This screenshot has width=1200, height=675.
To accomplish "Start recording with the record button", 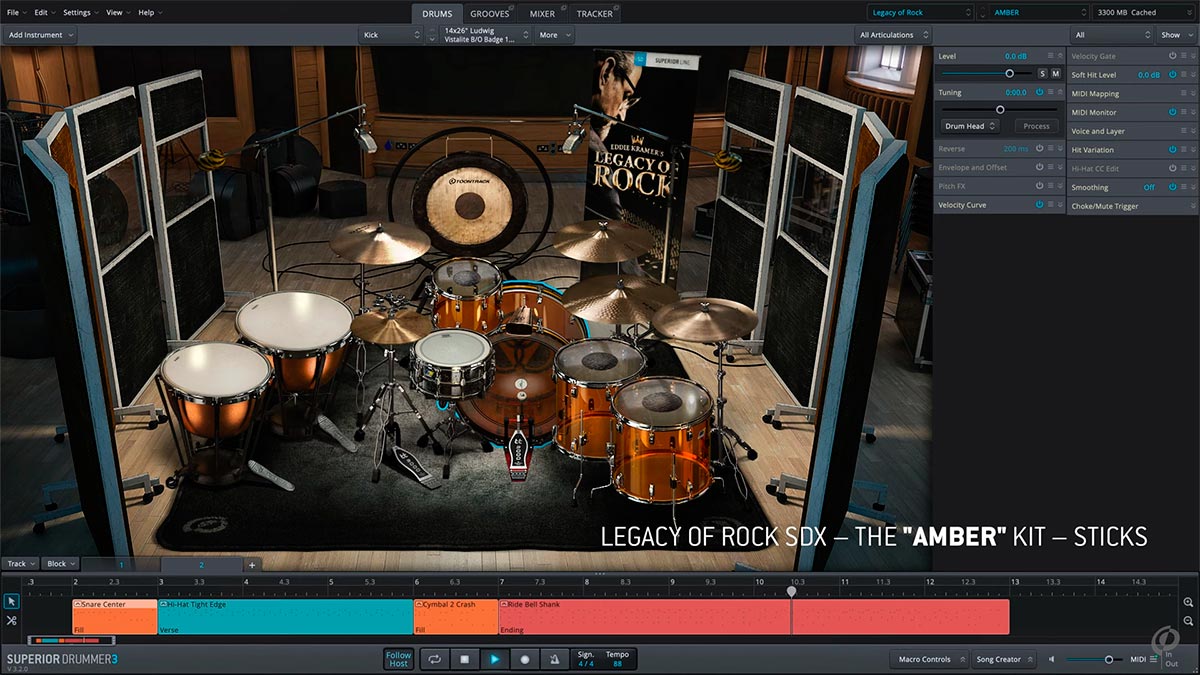I will [x=525, y=659].
